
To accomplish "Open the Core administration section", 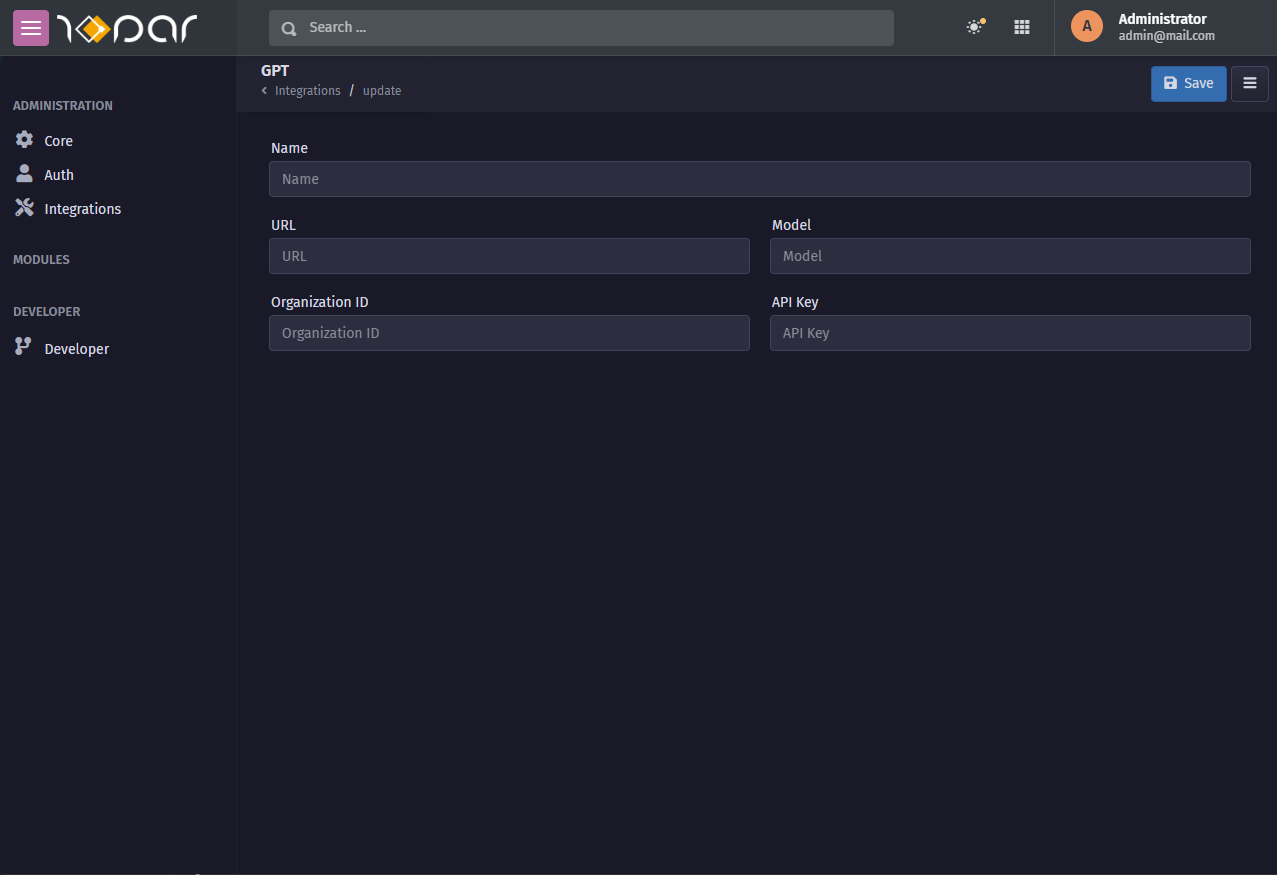I will tap(57, 140).
